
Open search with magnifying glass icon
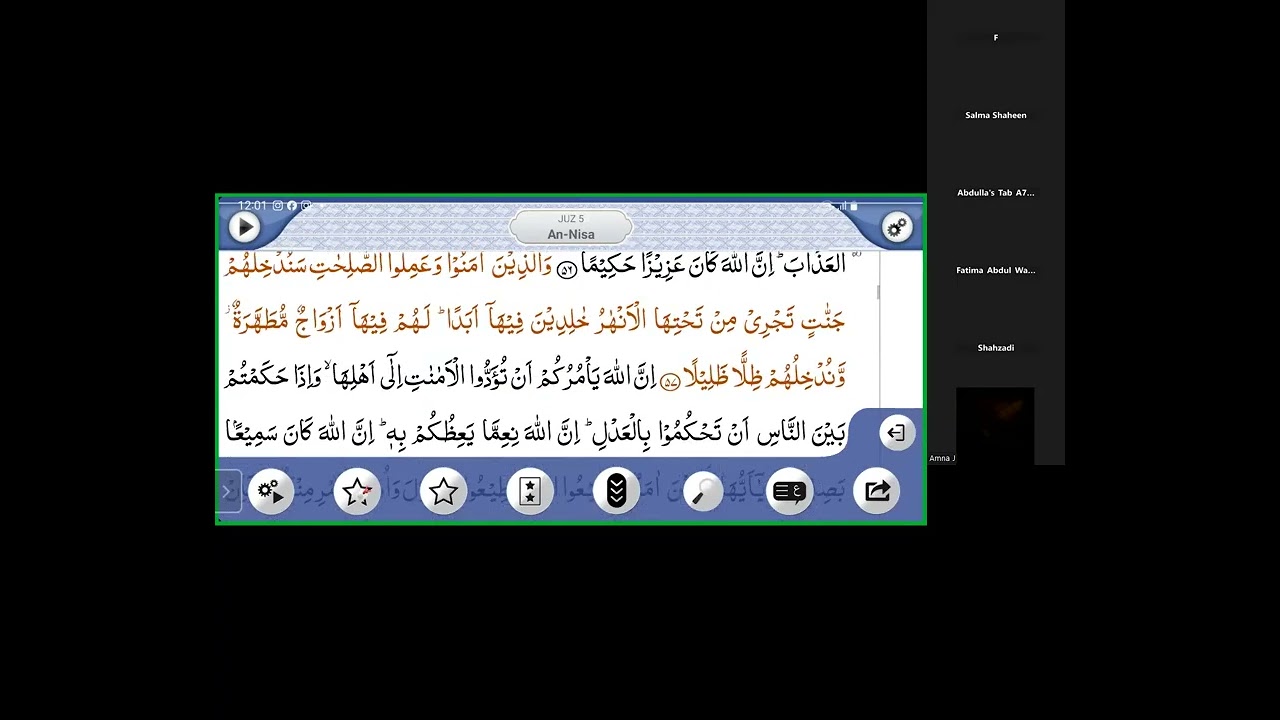click(x=703, y=491)
